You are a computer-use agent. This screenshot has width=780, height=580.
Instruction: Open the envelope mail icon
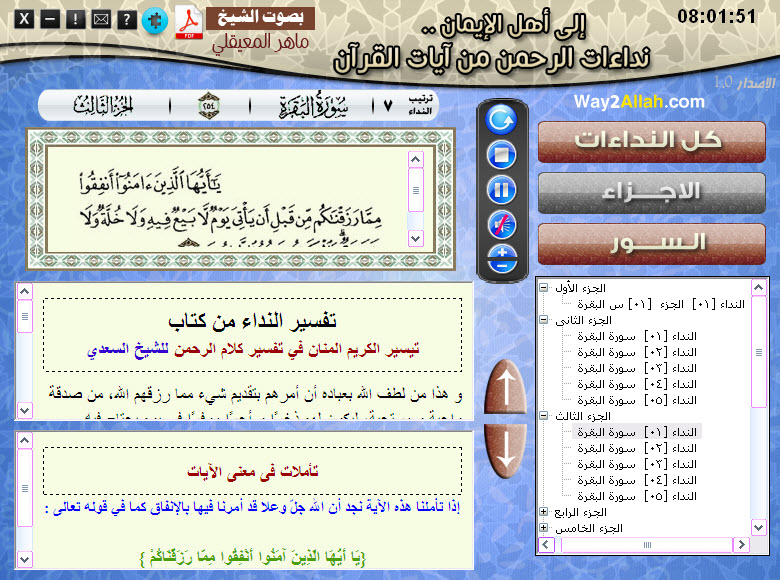point(101,20)
